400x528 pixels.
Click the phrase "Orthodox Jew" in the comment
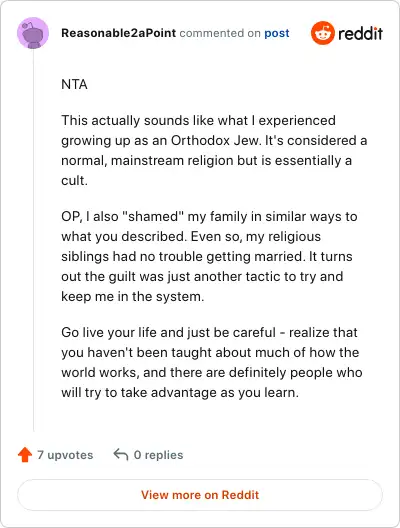coord(216,140)
